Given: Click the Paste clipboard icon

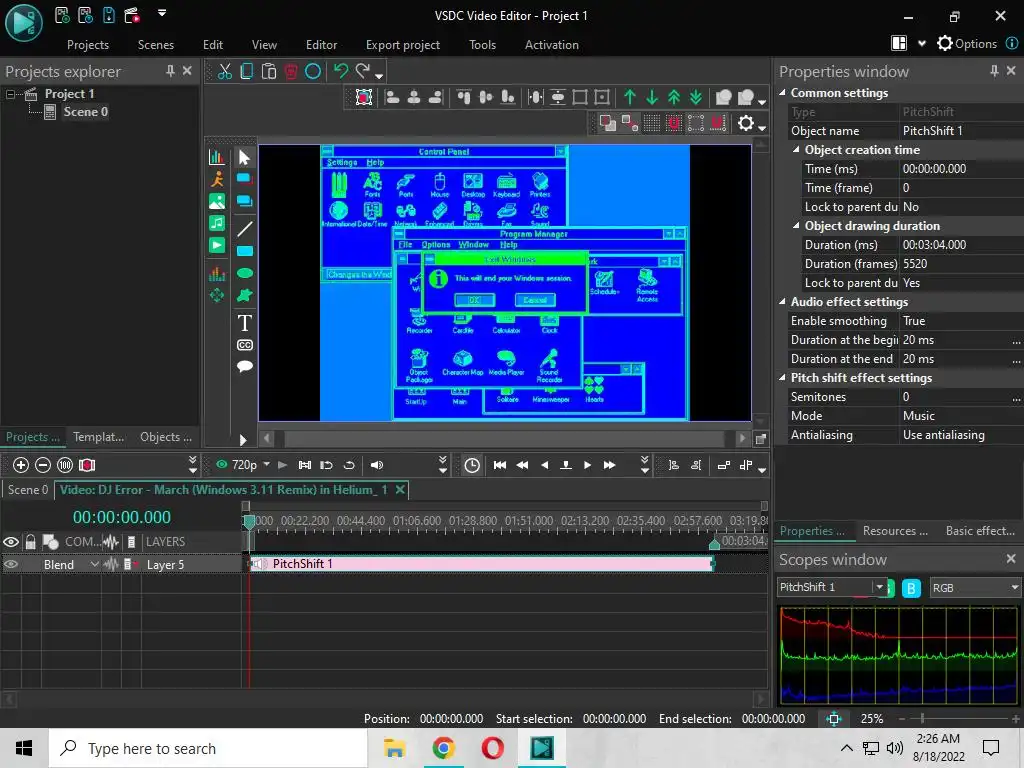Looking at the screenshot, I should [269, 71].
